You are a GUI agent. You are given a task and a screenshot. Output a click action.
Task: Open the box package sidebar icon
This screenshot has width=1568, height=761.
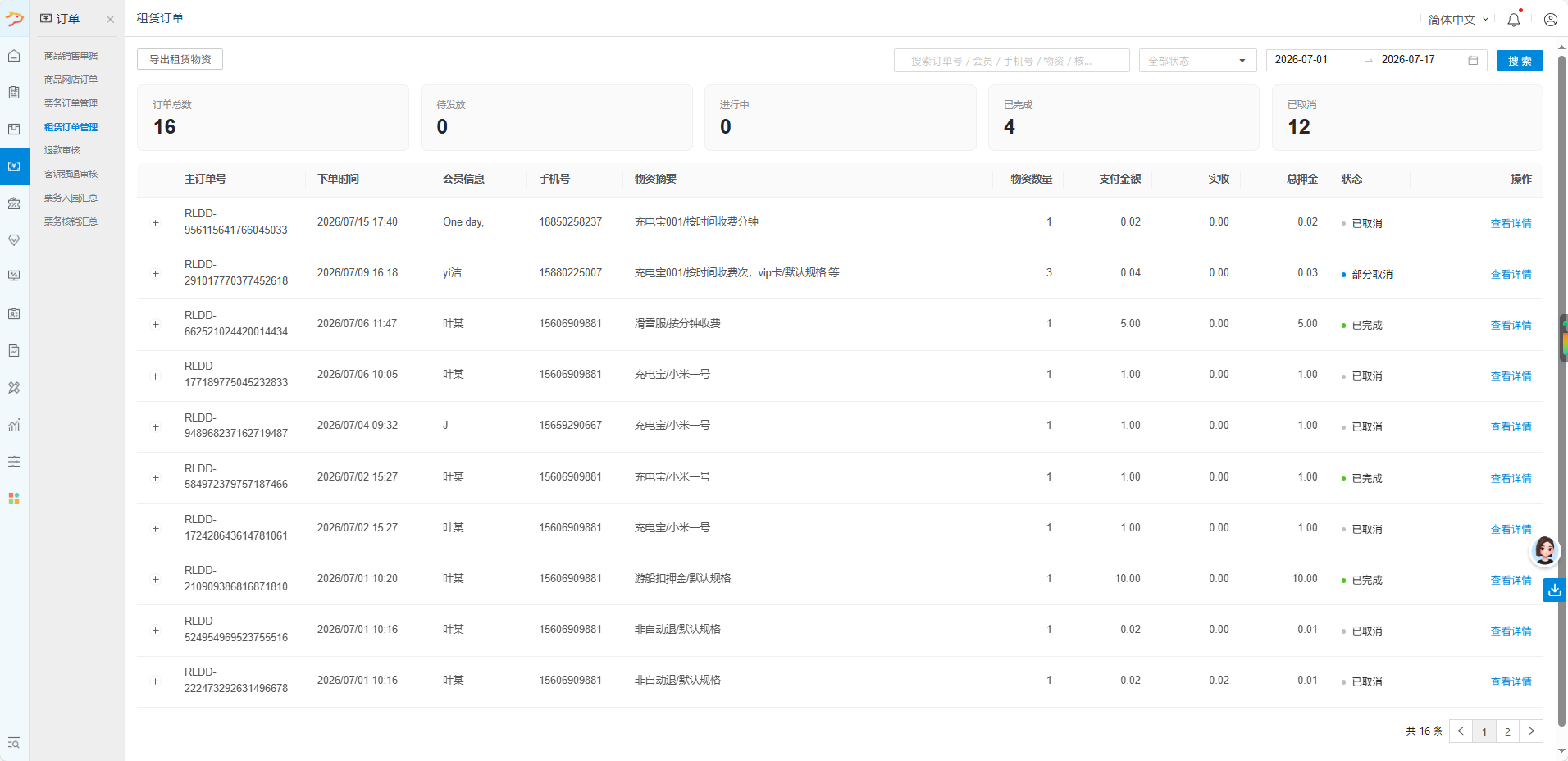click(14, 129)
